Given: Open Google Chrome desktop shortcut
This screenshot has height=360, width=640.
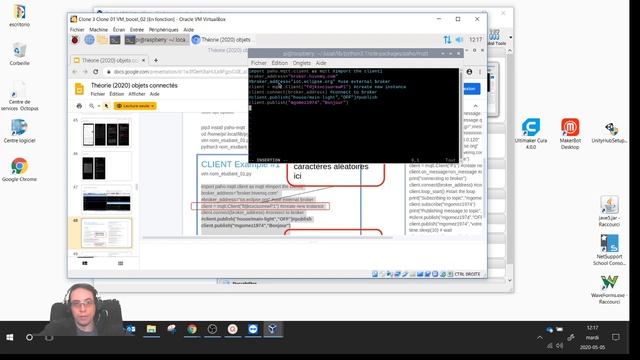Looking at the screenshot, I should pos(19,170).
